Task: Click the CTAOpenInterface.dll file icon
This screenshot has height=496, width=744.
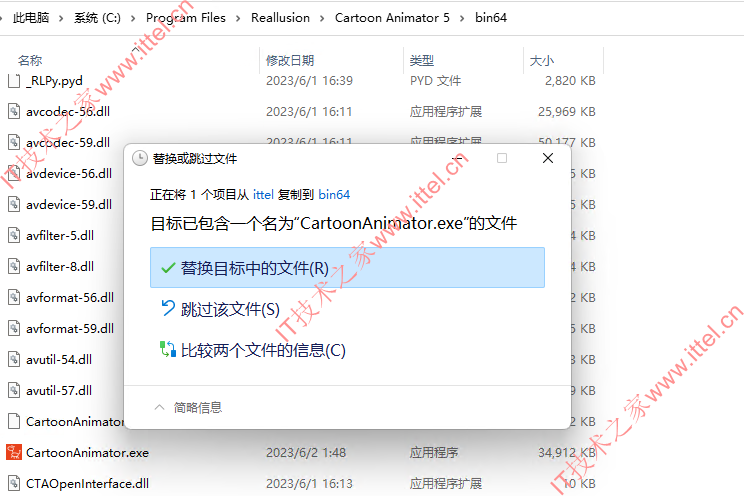Action: pos(14,483)
